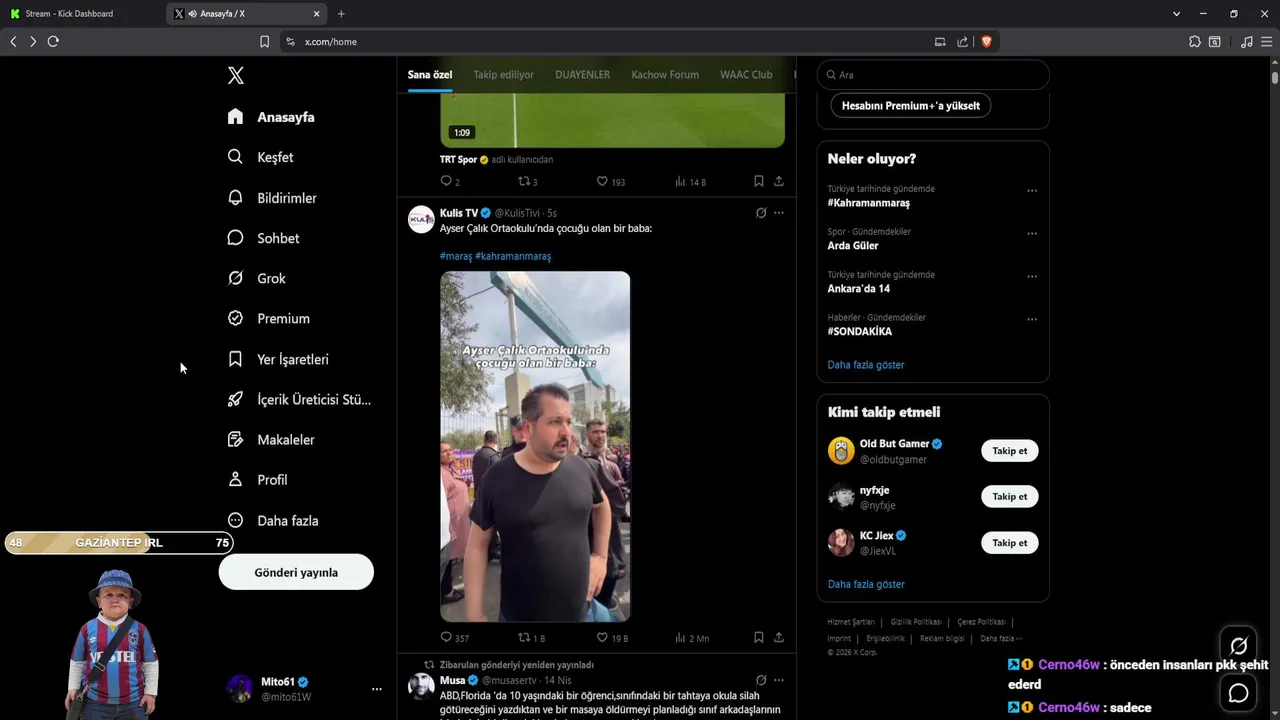Open Yer İşaretleri bookmarks

click(278, 359)
